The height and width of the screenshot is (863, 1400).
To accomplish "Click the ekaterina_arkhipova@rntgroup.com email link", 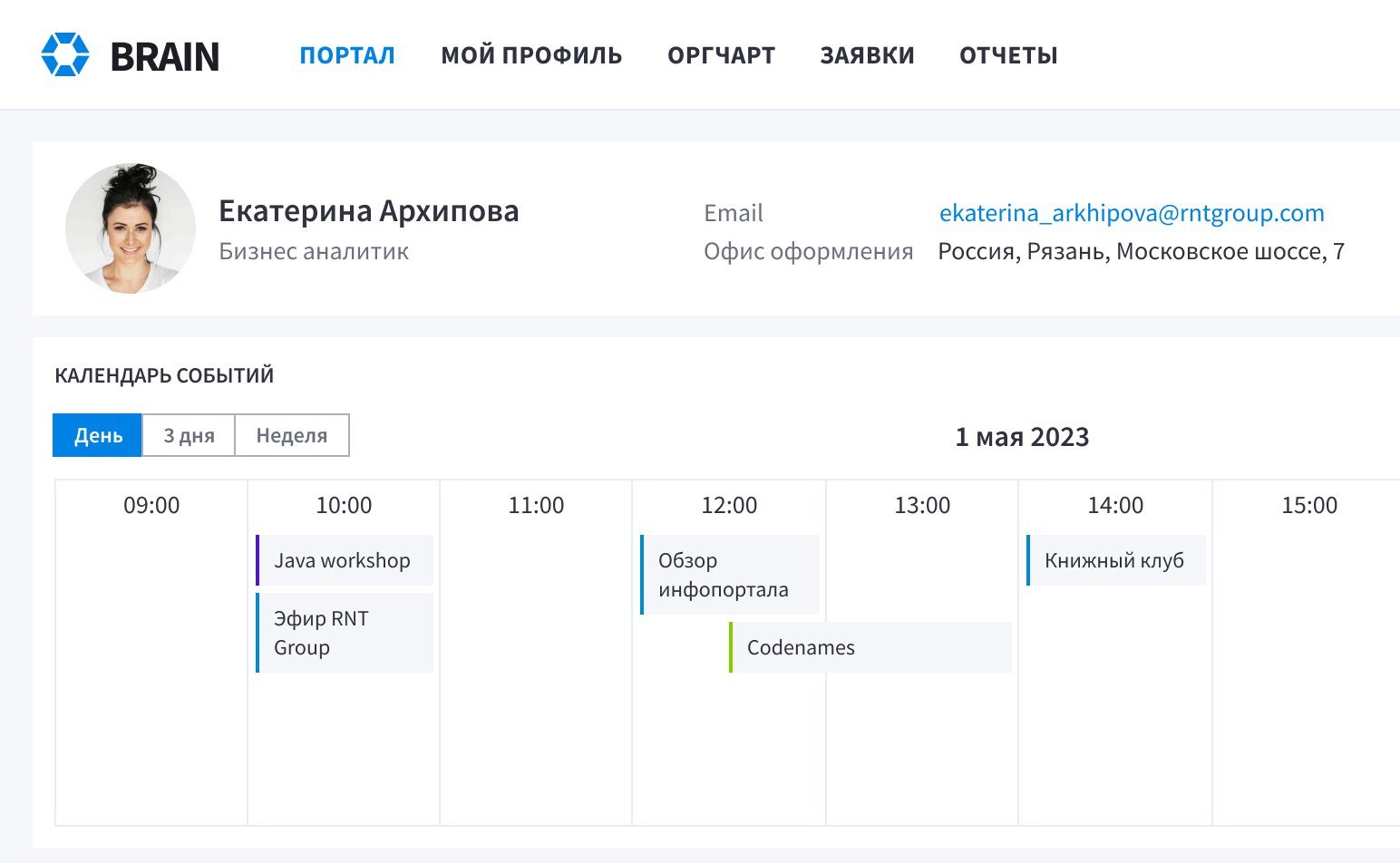I will click(x=1131, y=213).
